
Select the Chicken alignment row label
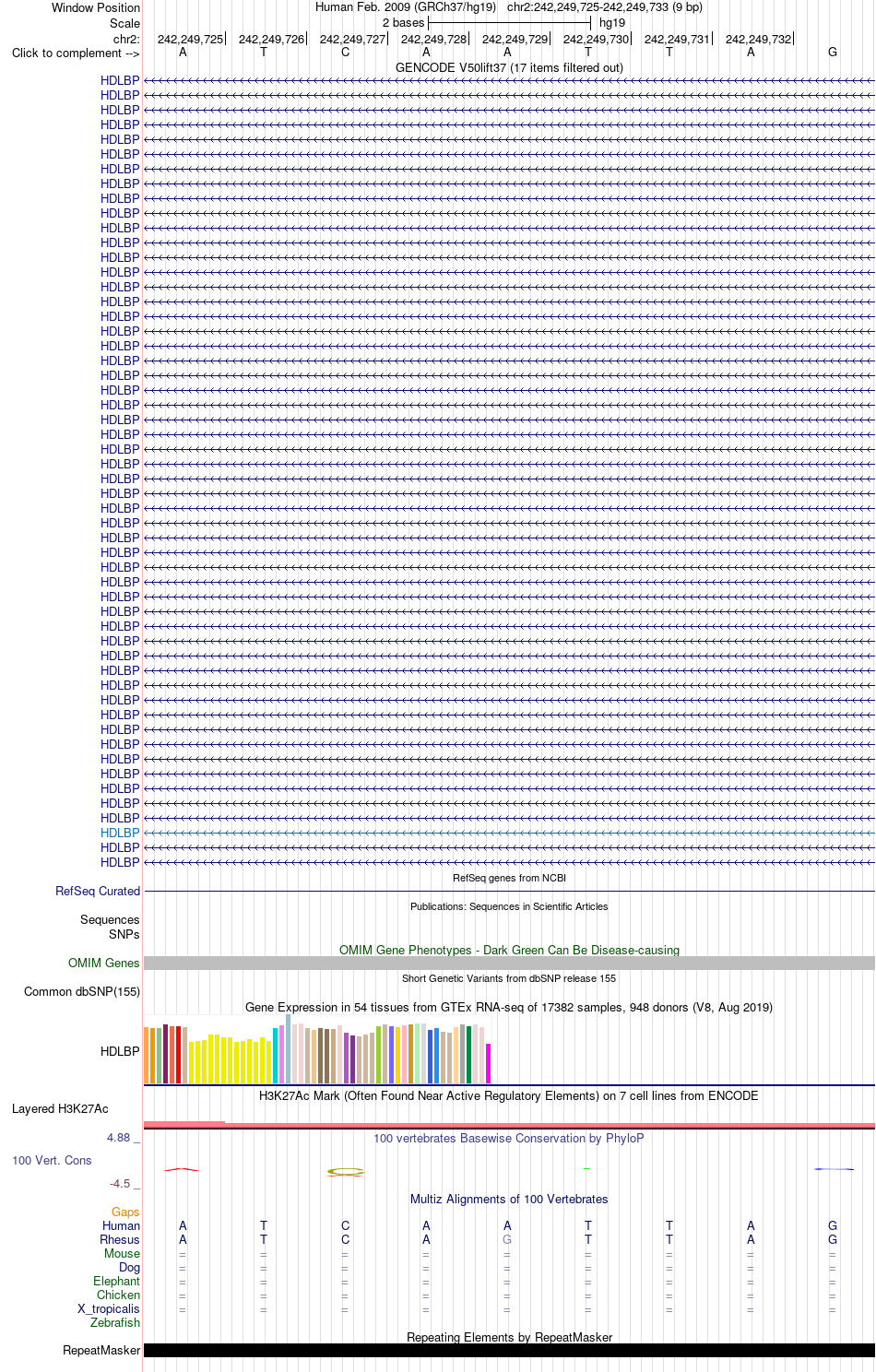(x=118, y=1295)
